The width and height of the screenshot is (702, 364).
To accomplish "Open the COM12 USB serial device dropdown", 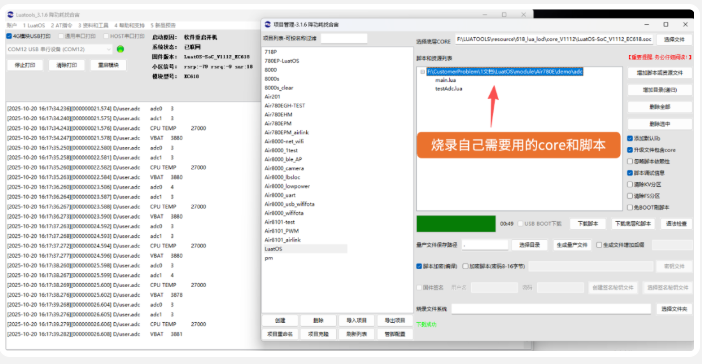I will click(x=59, y=49).
